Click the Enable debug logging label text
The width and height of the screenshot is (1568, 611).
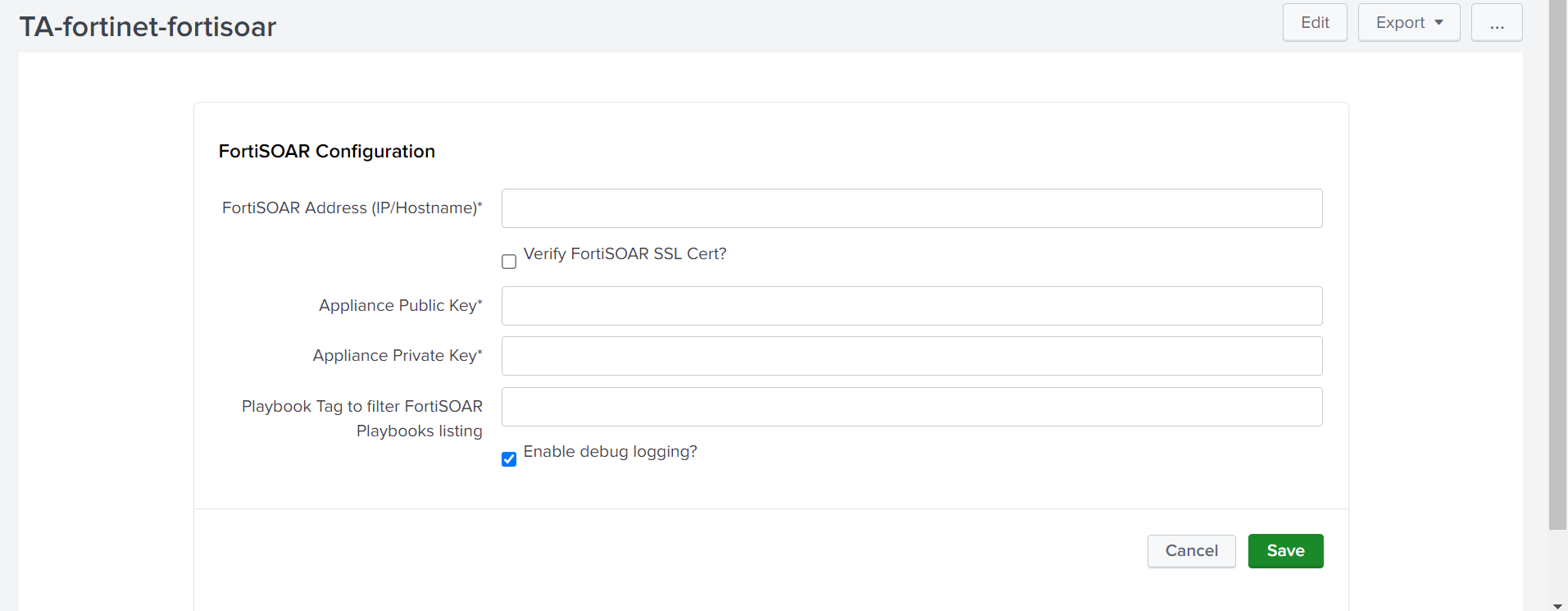pos(610,452)
